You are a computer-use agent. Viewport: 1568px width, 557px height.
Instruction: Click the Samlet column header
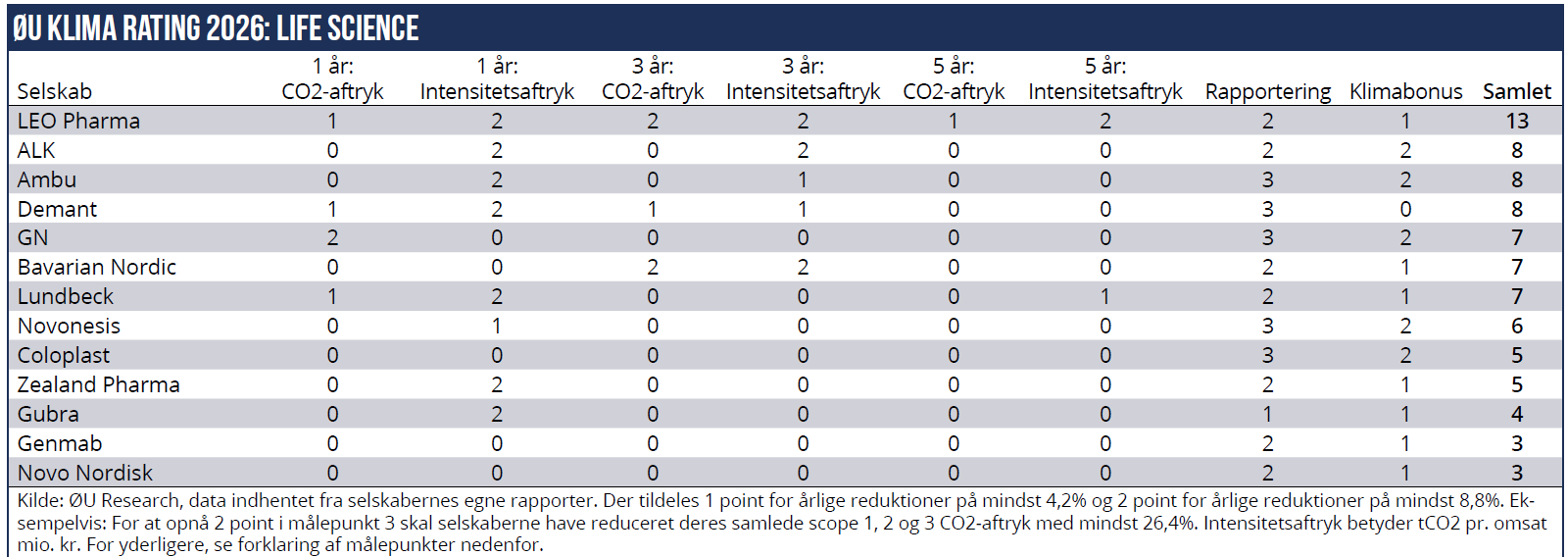pos(1516,91)
